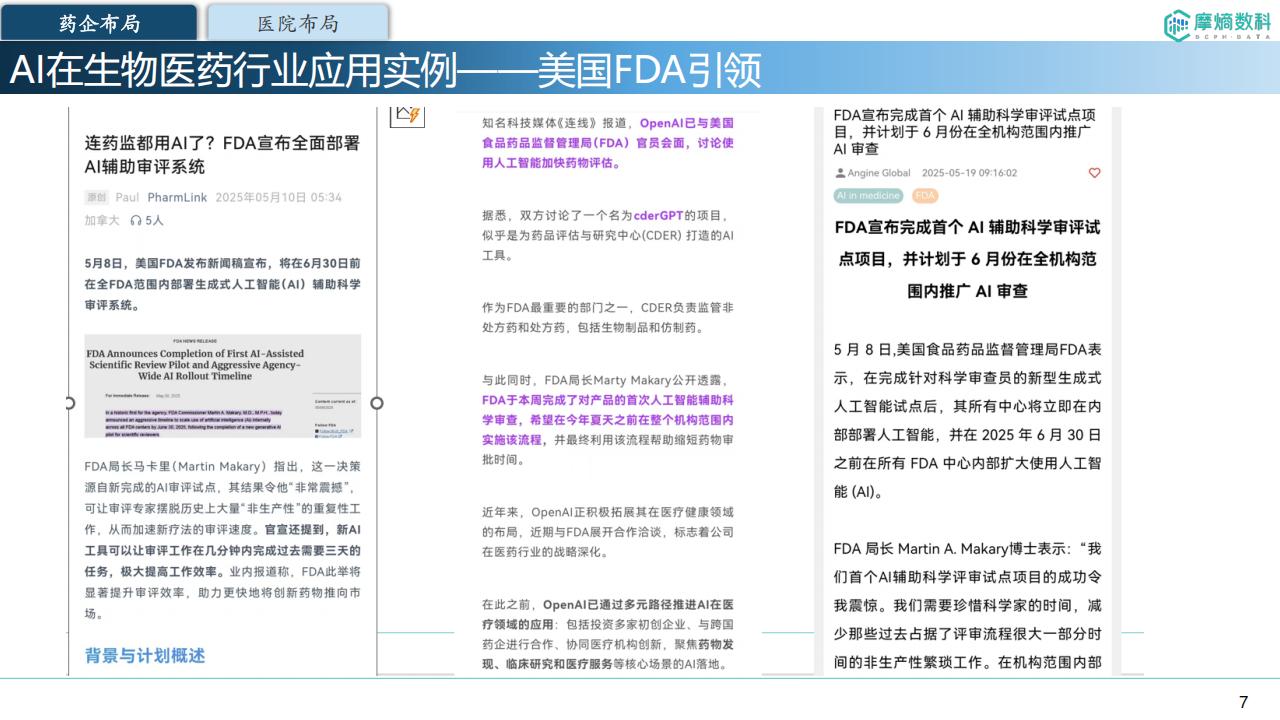
Task: Select the AI in medicine tag
Action: [x=869, y=196]
